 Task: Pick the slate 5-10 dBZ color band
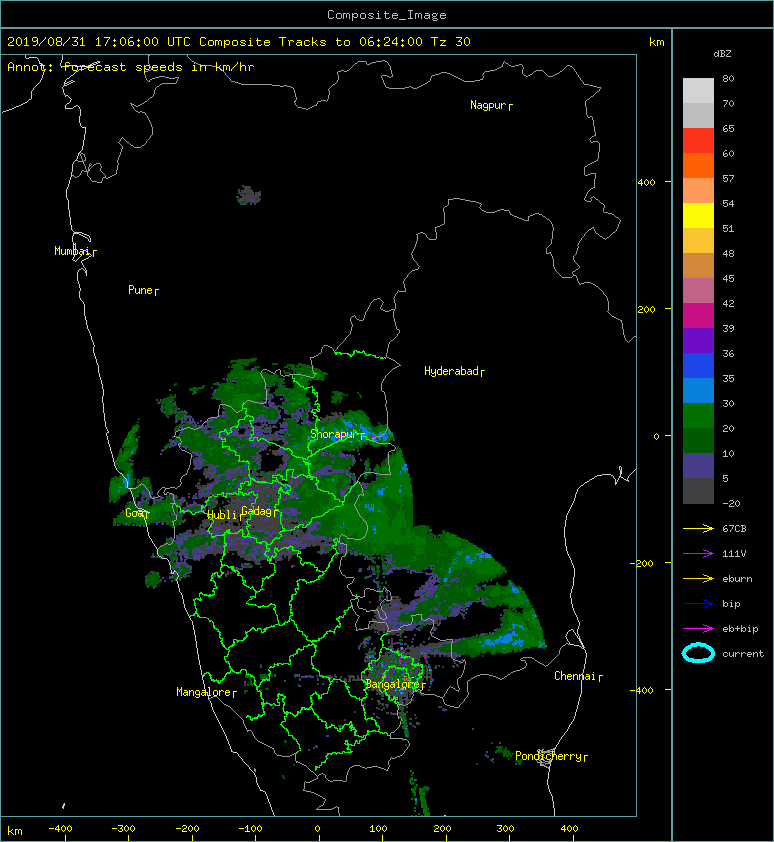pyautogui.click(x=698, y=466)
